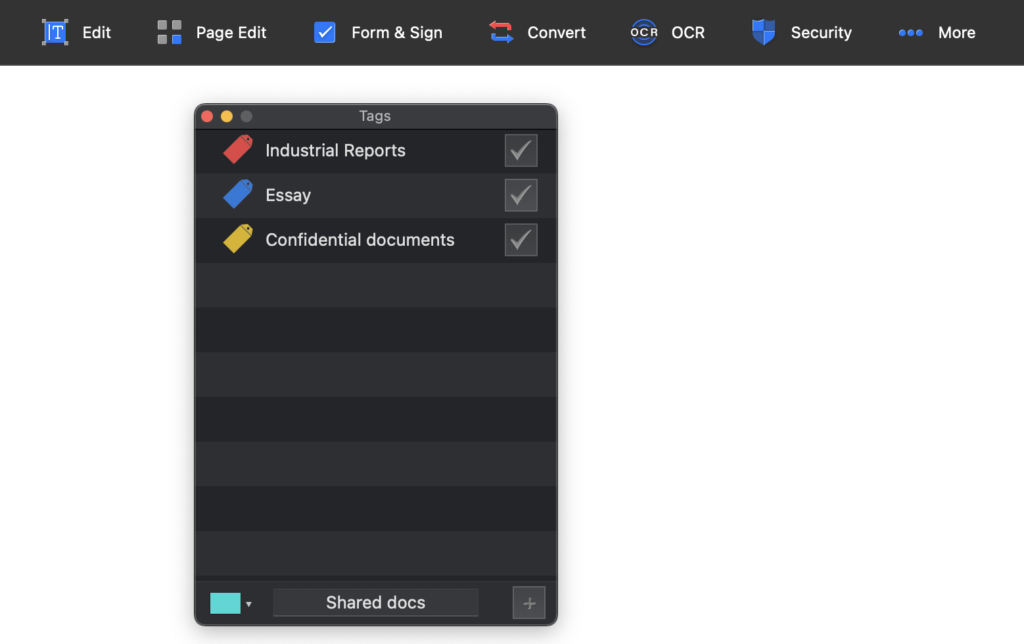Open the Convert arrows icon
Screen dimensions: 1024x644
501,32
